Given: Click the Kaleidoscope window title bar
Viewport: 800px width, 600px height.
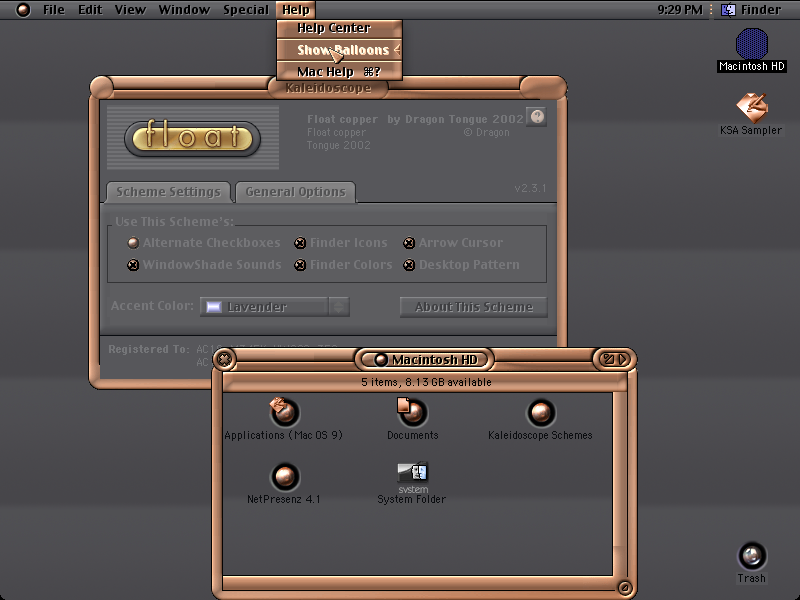Looking at the screenshot, I should coord(328,88).
